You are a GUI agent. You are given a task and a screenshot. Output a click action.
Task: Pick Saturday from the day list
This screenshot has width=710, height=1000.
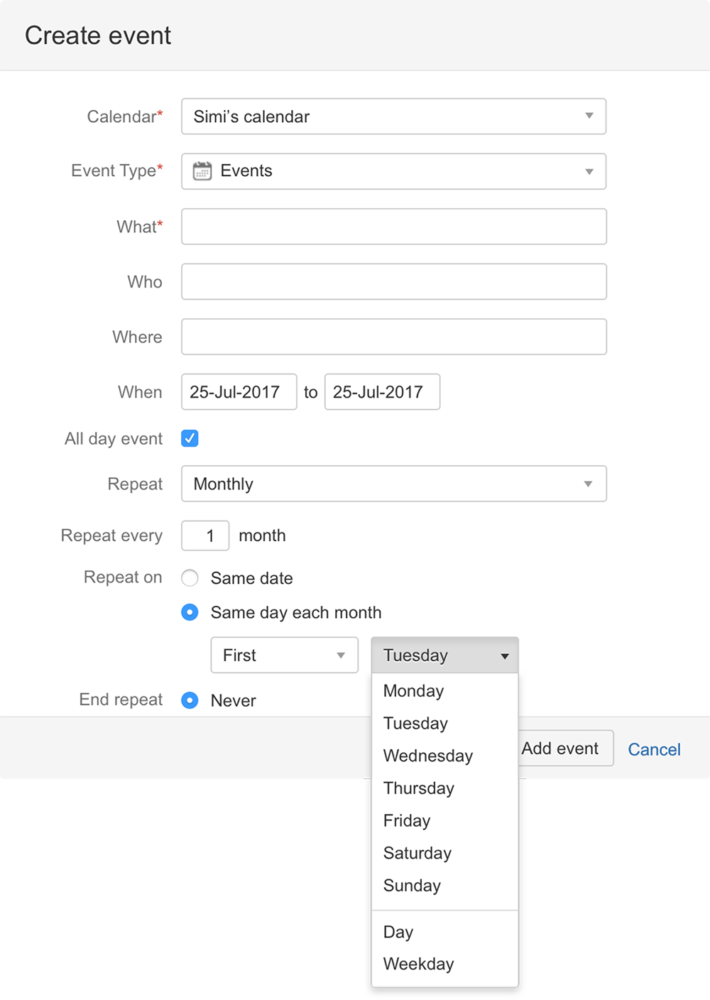[417, 853]
